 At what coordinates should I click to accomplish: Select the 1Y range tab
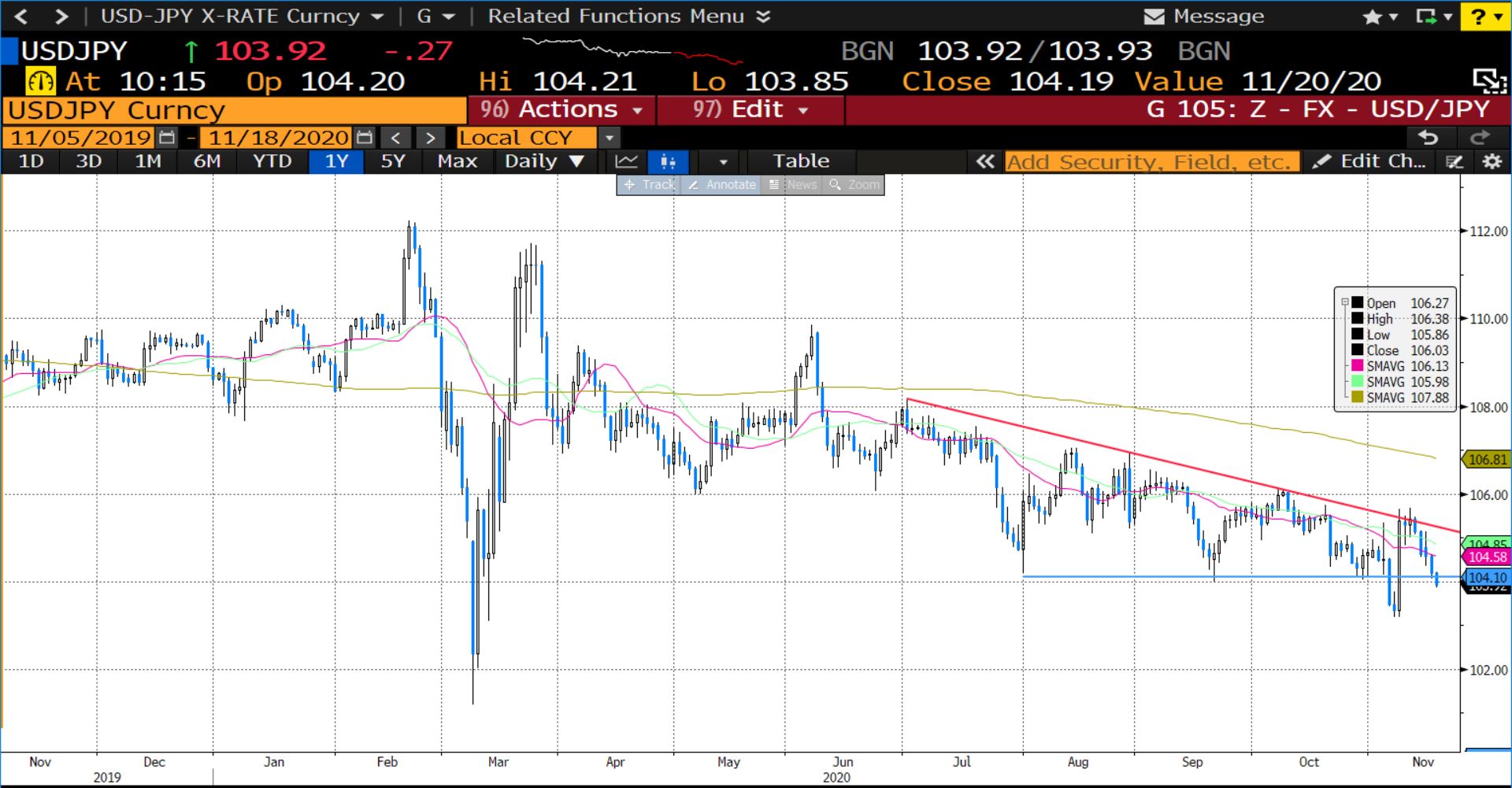point(336,161)
